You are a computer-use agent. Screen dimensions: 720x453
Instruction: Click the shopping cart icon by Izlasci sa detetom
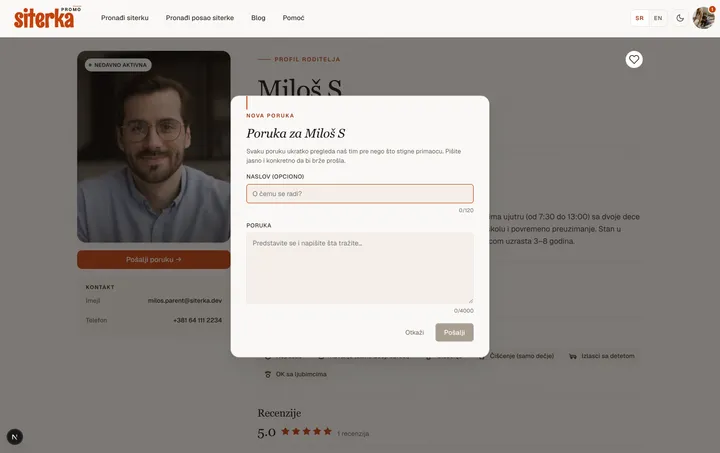(573, 356)
